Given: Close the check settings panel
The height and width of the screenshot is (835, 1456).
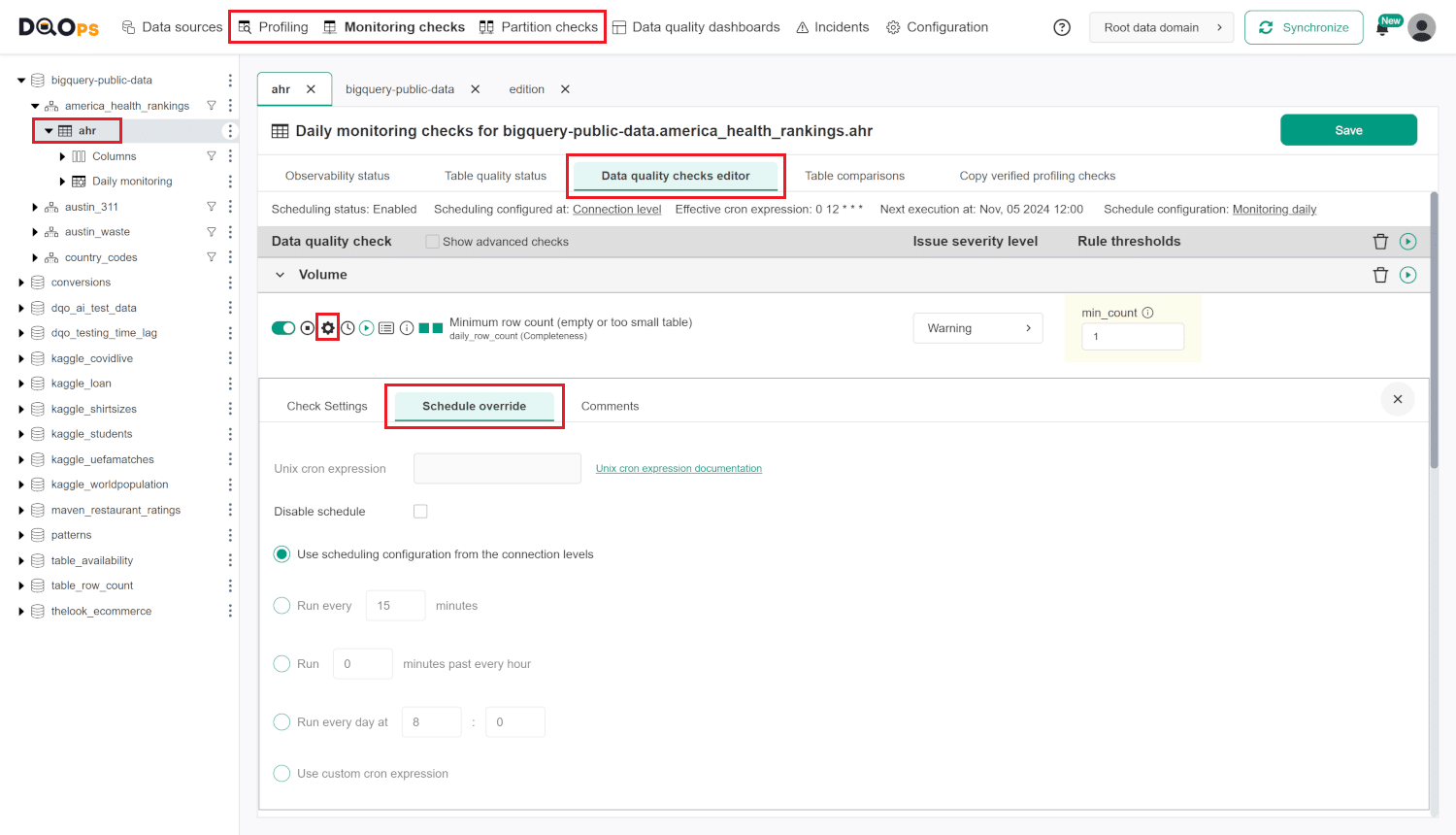Looking at the screenshot, I should coord(1398,399).
